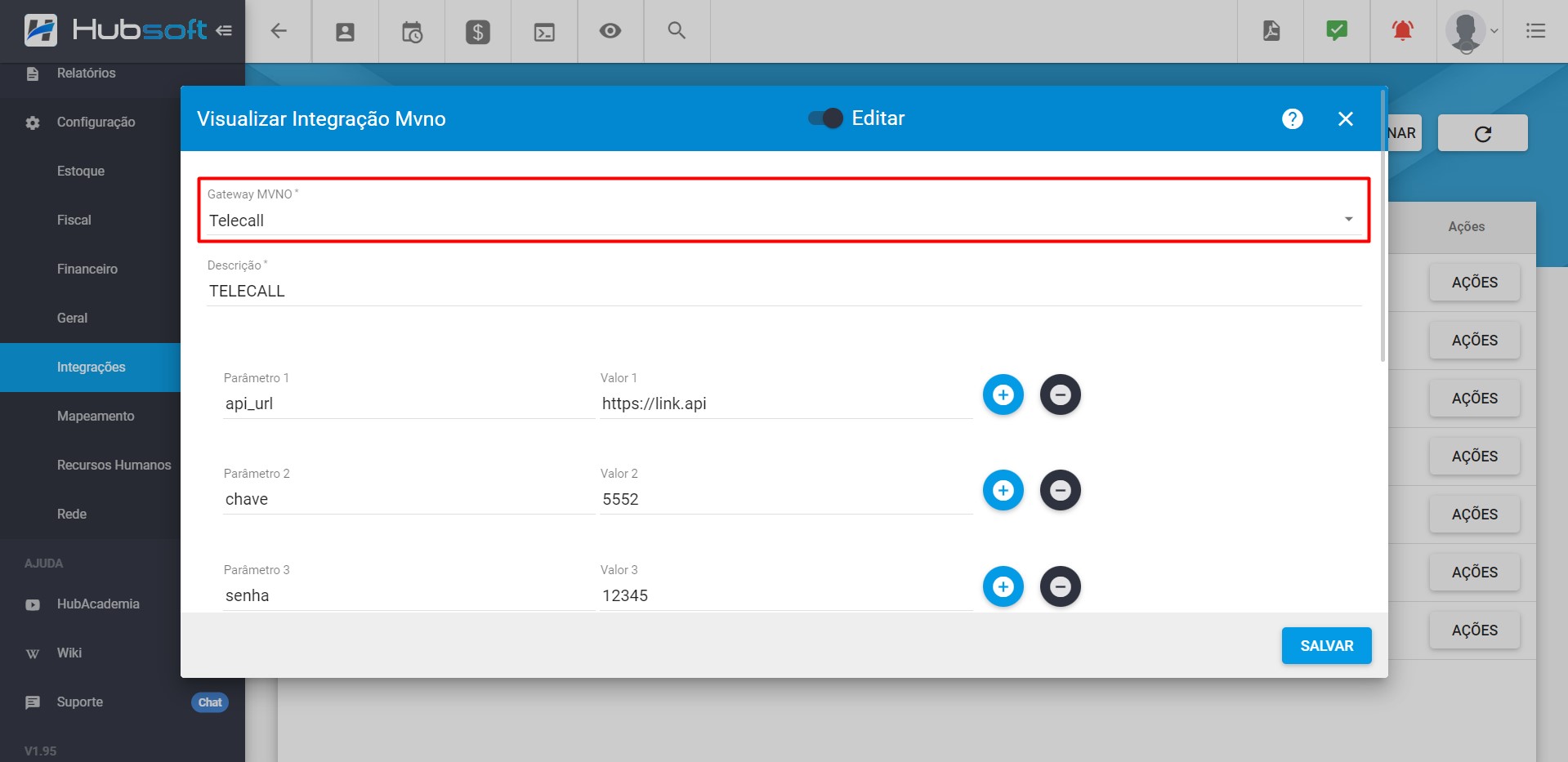Click the SALVAR button

pos(1326,646)
